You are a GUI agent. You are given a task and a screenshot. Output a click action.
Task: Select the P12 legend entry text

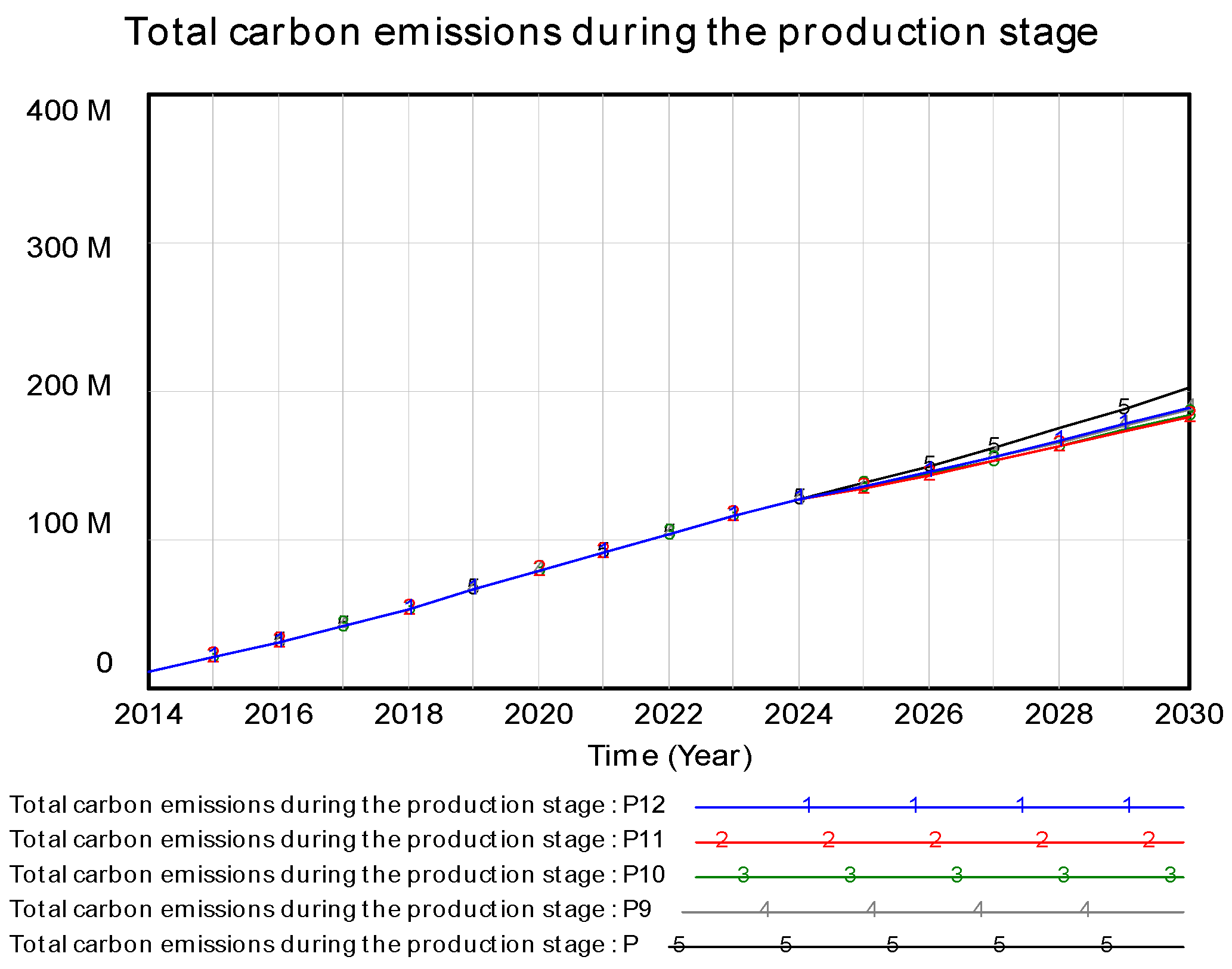tap(337, 805)
